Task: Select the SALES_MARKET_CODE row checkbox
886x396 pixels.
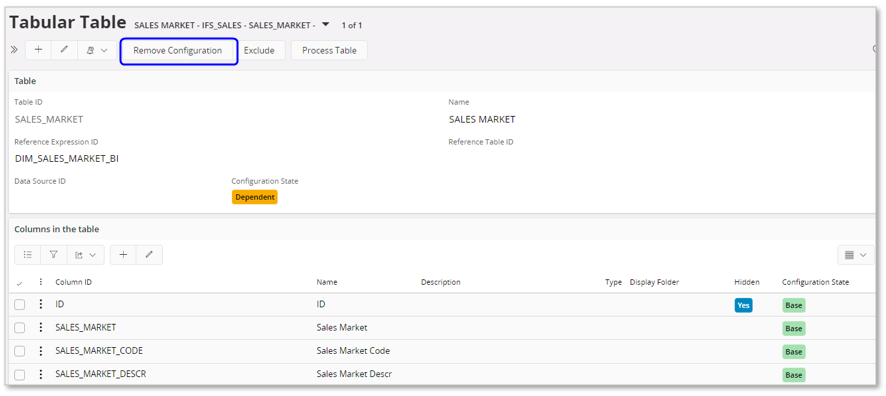Action: 20,351
